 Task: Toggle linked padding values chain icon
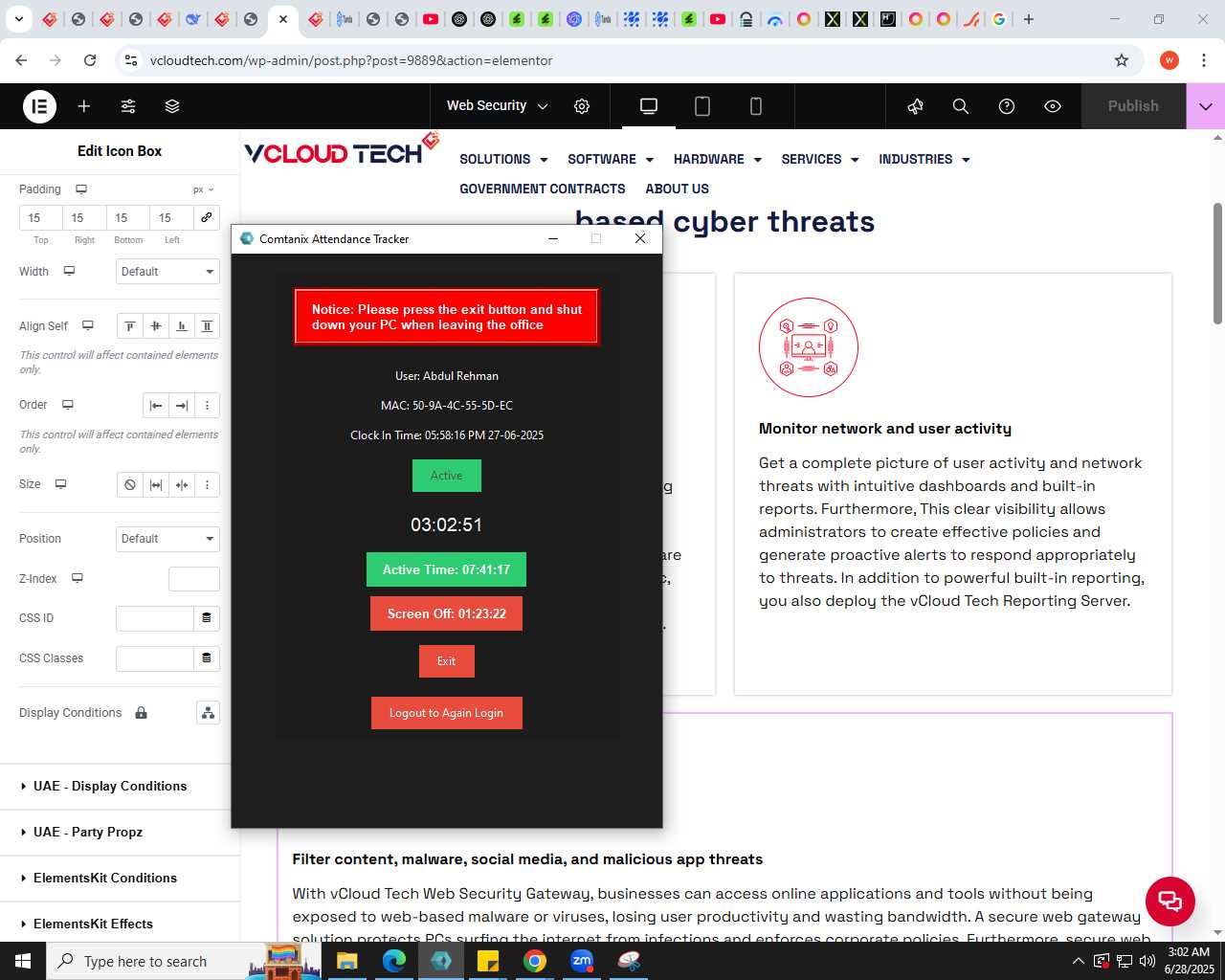206,217
